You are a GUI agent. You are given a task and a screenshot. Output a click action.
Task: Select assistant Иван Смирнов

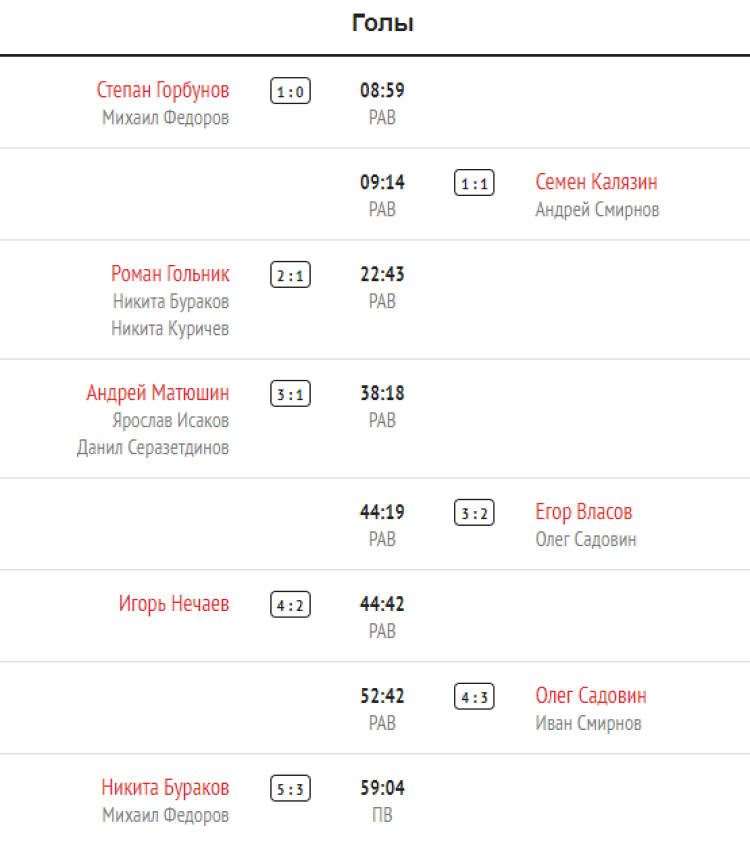point(588,723)
